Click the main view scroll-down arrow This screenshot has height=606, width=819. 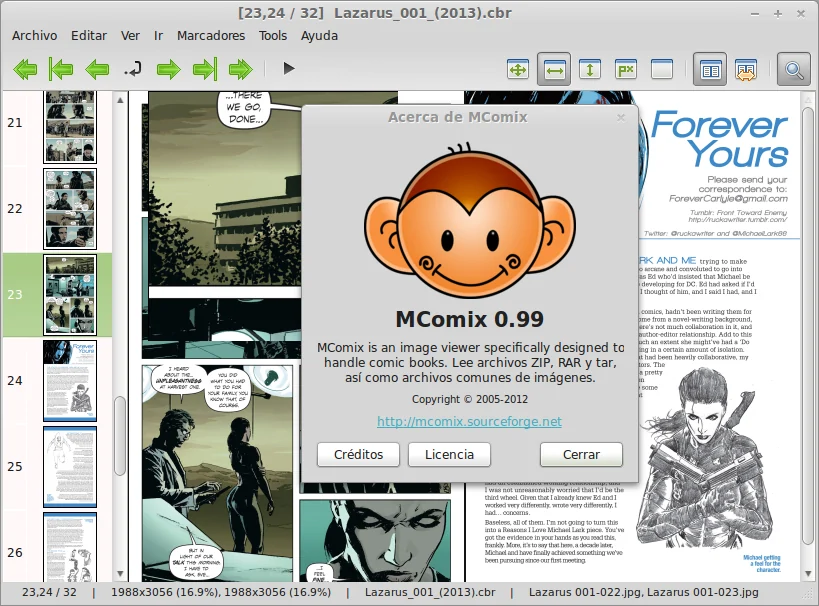[809, 574]
